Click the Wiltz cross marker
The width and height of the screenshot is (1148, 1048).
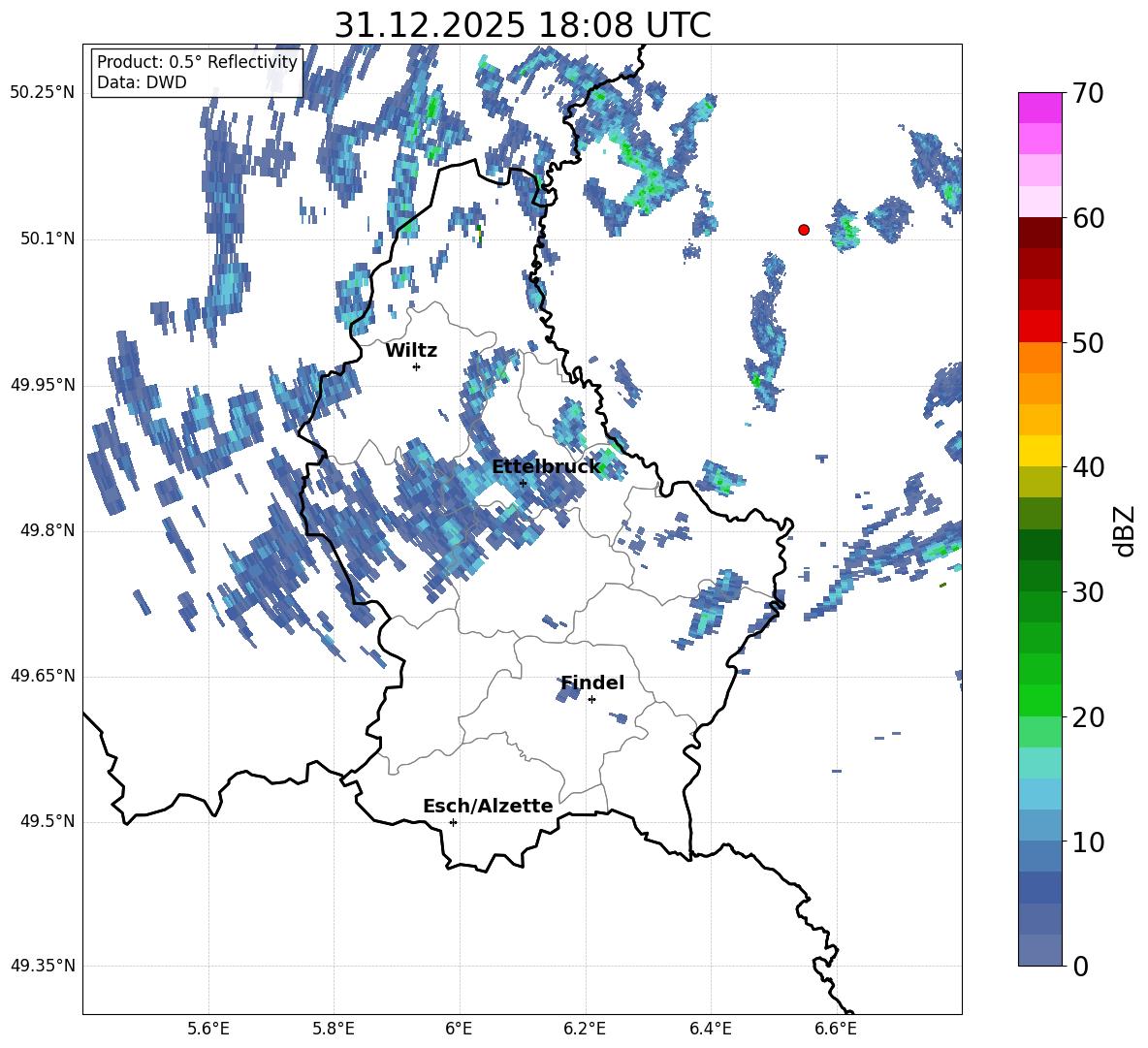pyautogui.click(x=416, y=366)
